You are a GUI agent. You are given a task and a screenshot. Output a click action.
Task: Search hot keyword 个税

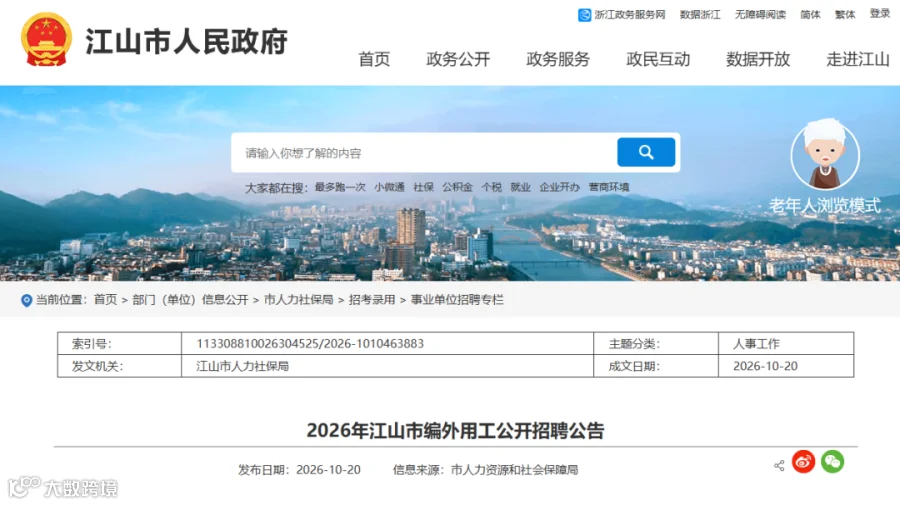click(x=491, y=187)
